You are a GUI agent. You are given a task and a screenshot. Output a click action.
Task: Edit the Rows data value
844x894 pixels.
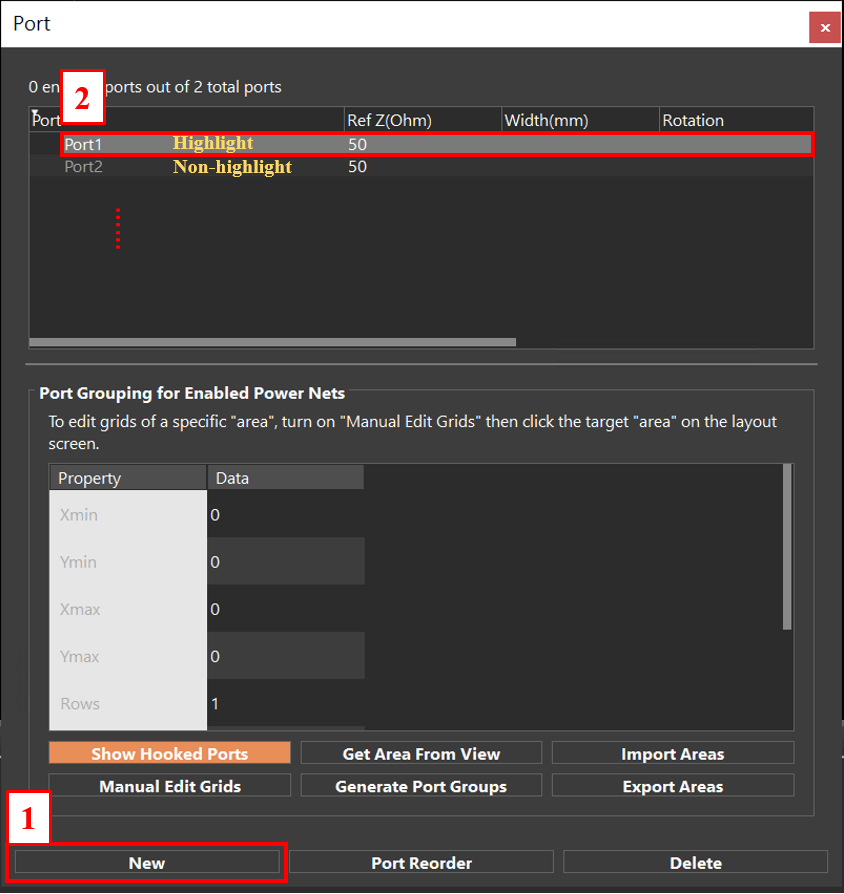tap(286, 703)
